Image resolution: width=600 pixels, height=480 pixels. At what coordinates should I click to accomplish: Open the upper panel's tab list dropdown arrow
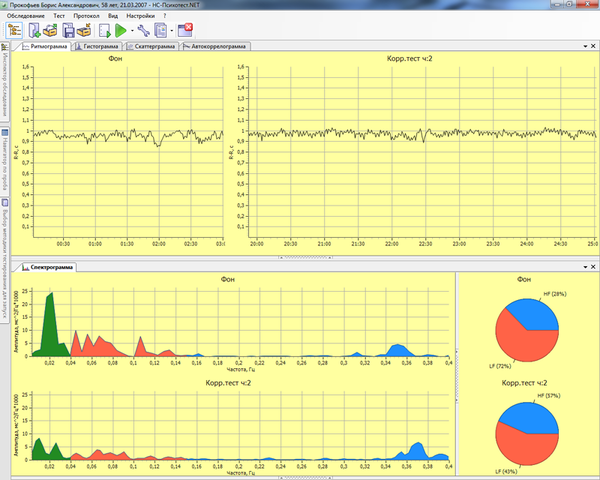[585, 46]
